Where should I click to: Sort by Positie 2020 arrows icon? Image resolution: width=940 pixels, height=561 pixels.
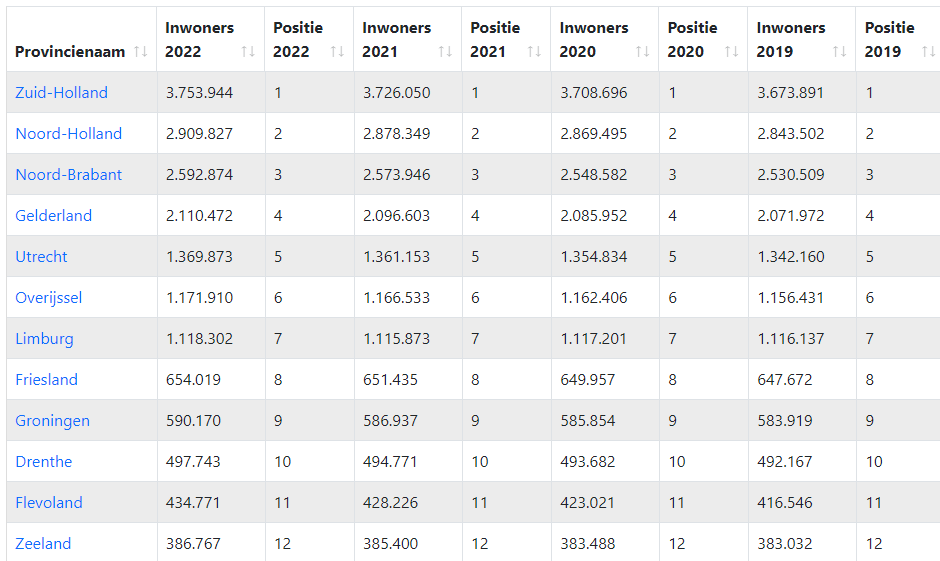click(731, 52)
